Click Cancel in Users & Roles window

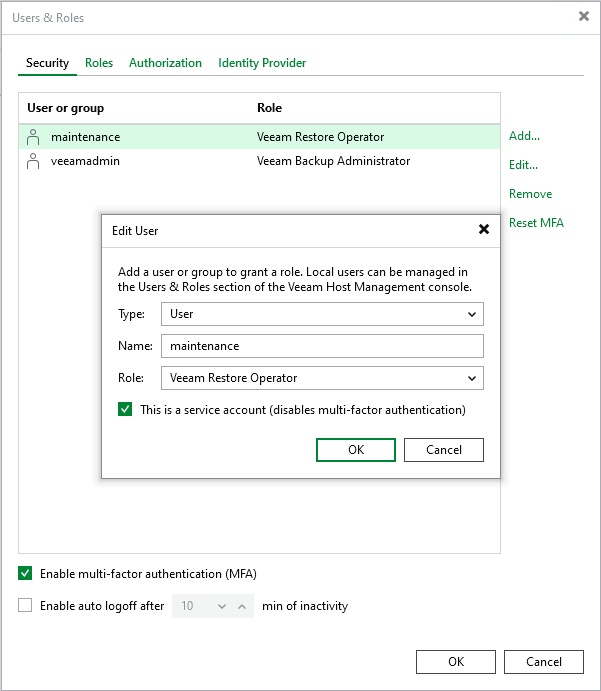544,662
